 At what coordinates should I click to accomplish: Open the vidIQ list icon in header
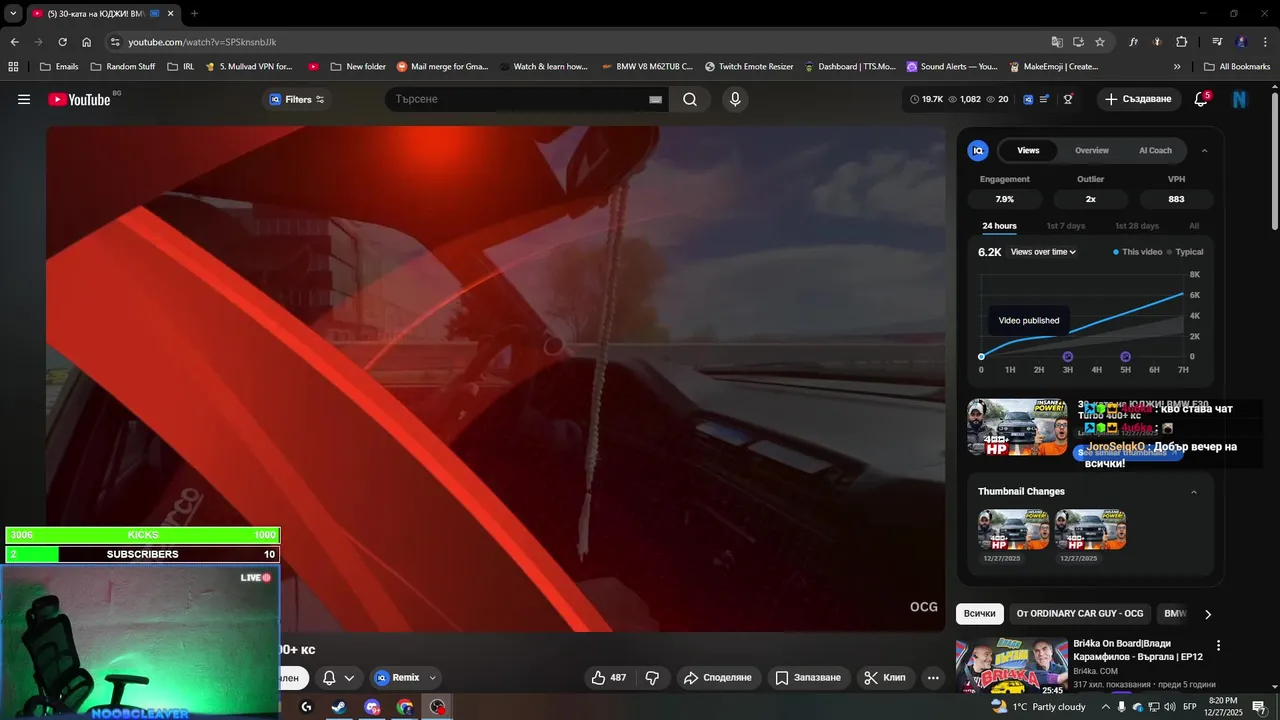(1044, 99)
